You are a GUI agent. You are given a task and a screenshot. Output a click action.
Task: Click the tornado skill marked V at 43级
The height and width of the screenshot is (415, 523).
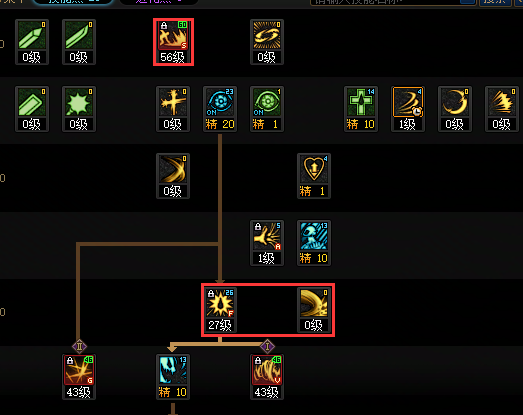tap(267, 377)
